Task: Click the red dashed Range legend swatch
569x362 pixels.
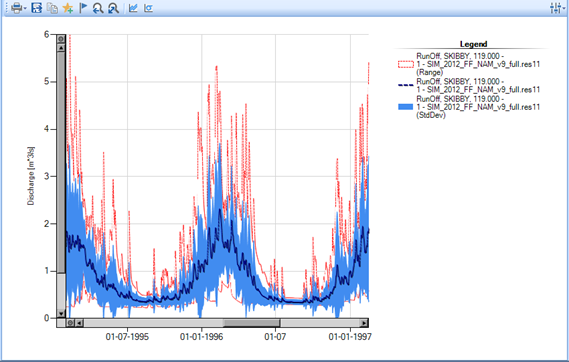Action: (406, 65)
